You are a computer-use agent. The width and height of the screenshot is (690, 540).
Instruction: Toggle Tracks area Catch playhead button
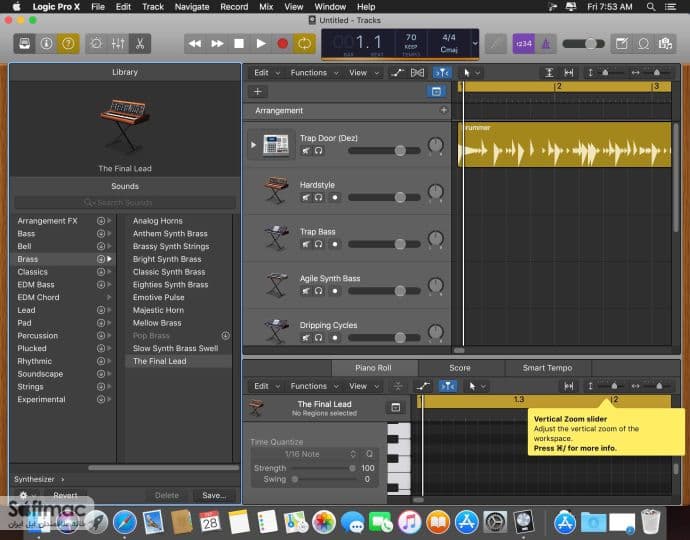442,73
